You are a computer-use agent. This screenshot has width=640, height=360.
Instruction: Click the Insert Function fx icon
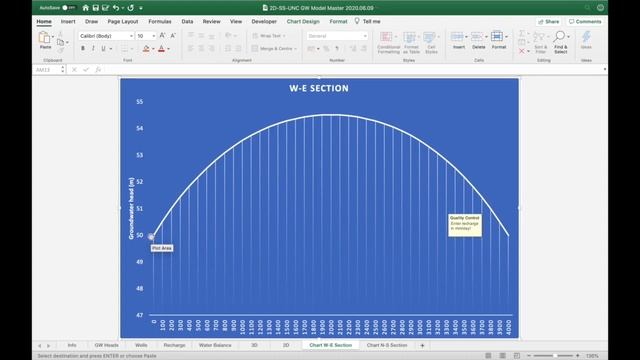(98, 70)
